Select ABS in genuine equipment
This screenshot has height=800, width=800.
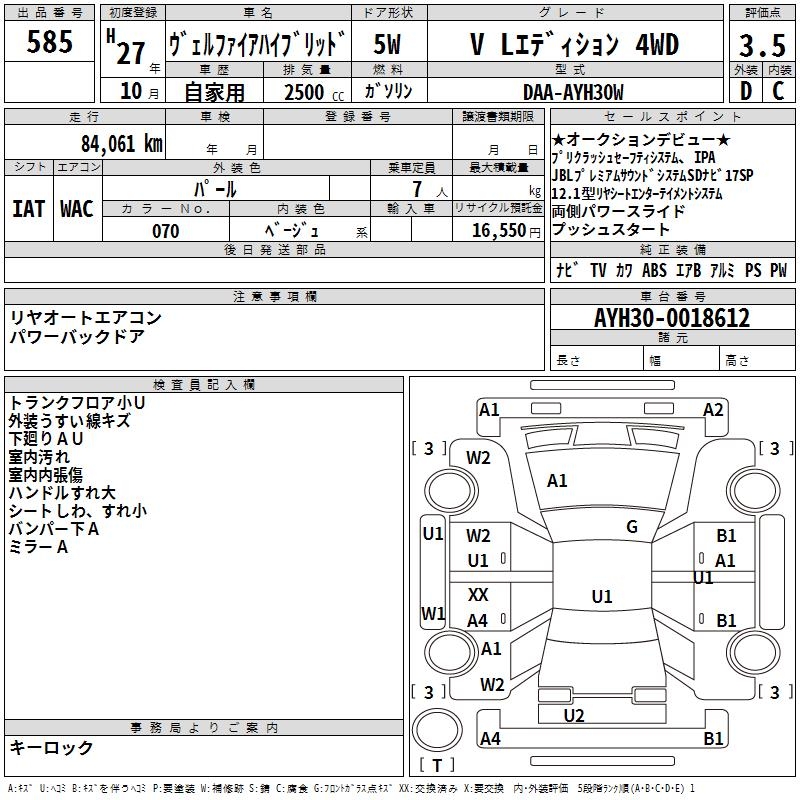[x=655, y=270]
